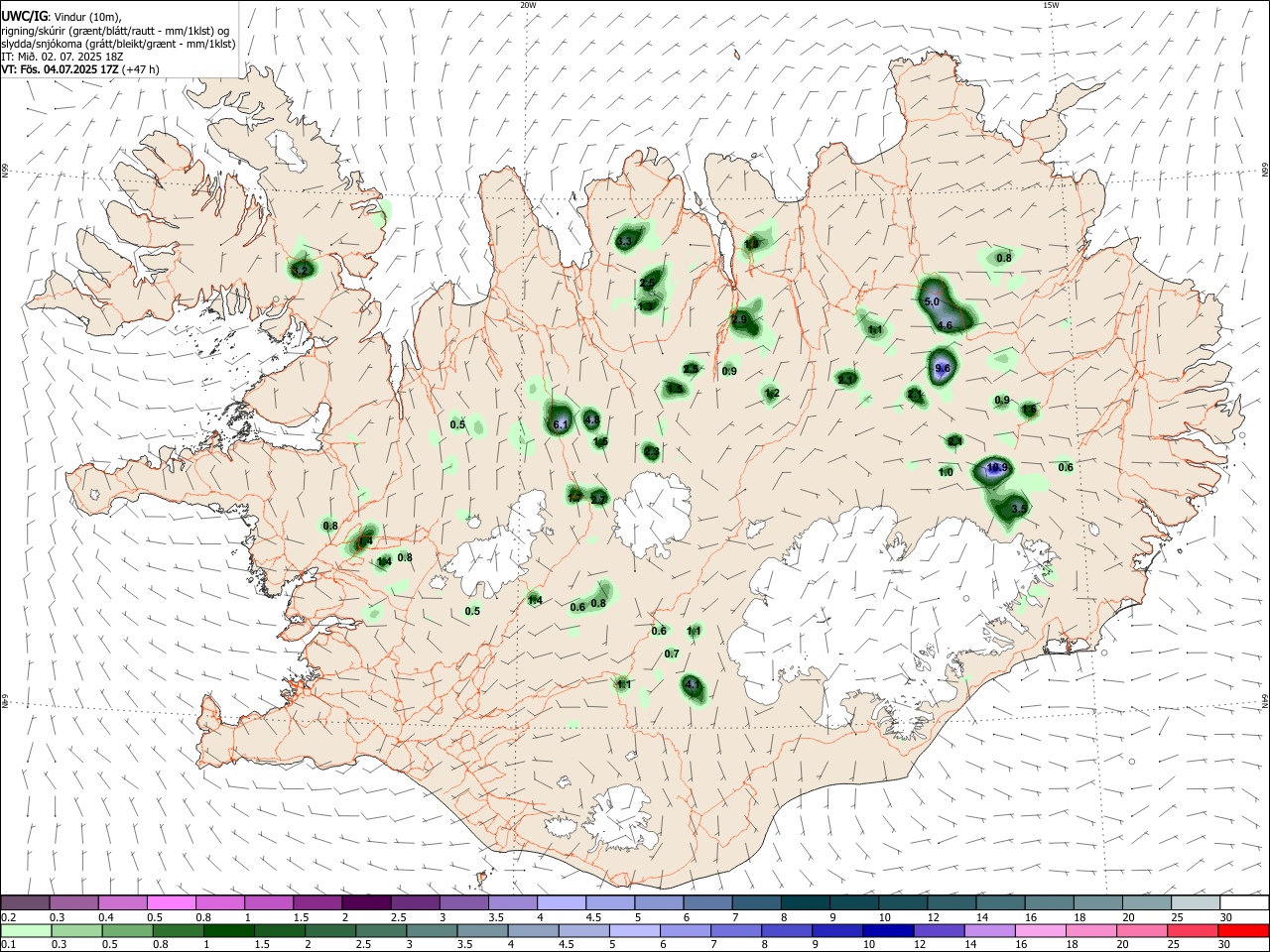Point to the 5.0 precipitation label
This screenshot has width=1270, height=952.
pyautogui.click(x=932, y=301)
